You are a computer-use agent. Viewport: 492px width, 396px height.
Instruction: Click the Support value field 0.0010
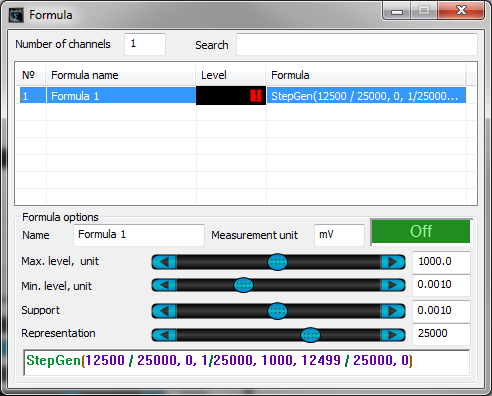pyautogui.click(x=441, y=311)
